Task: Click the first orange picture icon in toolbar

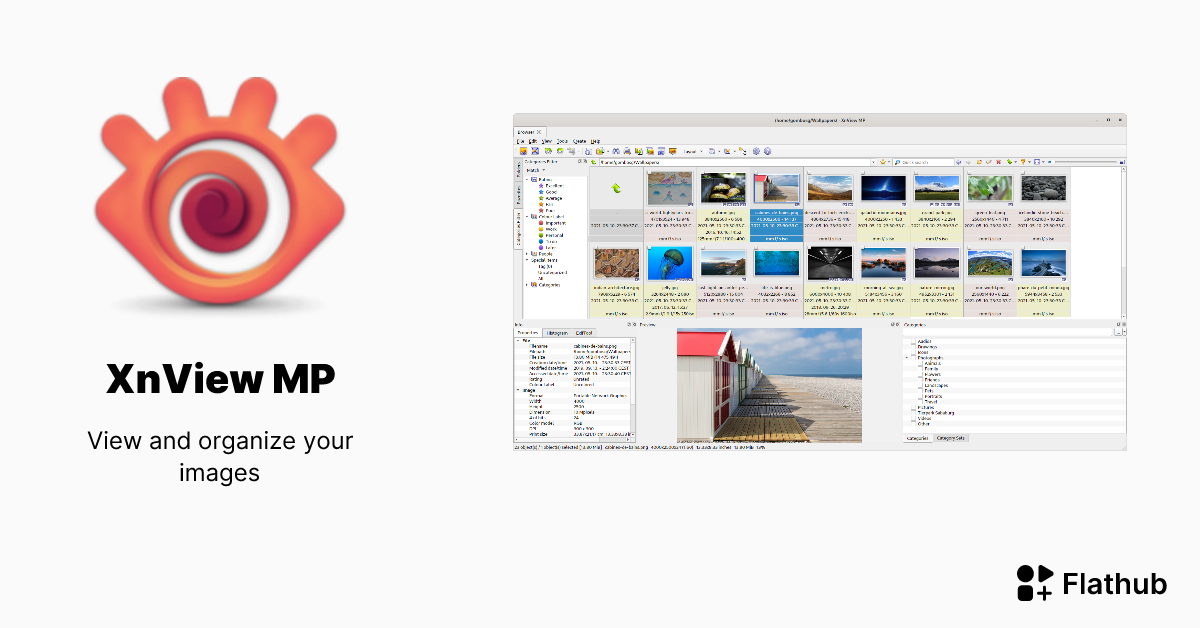Action: (523, 151)
